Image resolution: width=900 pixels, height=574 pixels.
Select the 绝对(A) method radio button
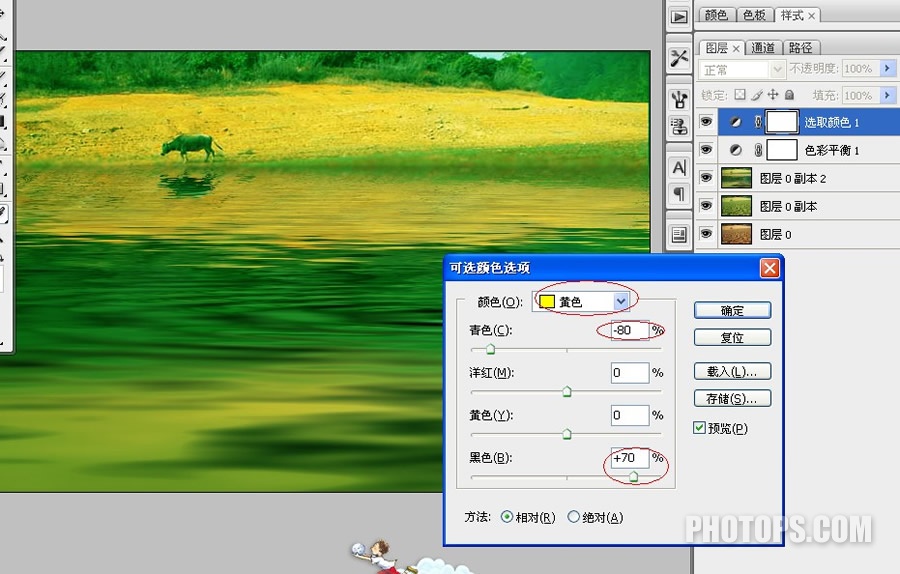tap(573, 517)
